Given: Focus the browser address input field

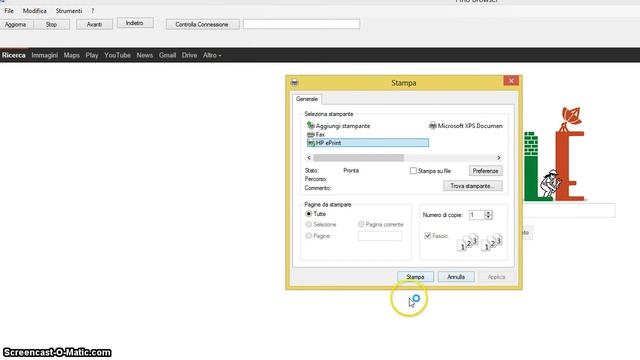Looking at the screenshot, I should coord(301,24).
